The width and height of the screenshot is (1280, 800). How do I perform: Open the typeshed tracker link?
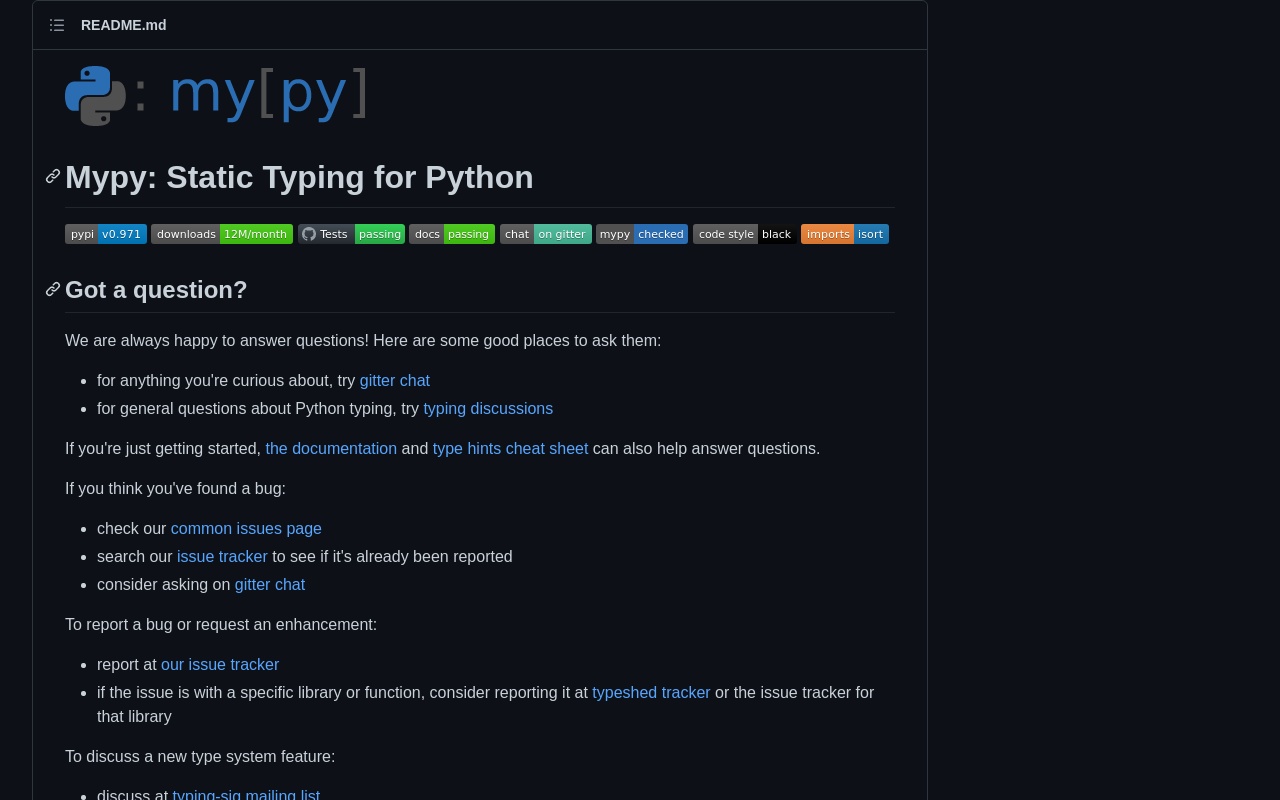651,693
